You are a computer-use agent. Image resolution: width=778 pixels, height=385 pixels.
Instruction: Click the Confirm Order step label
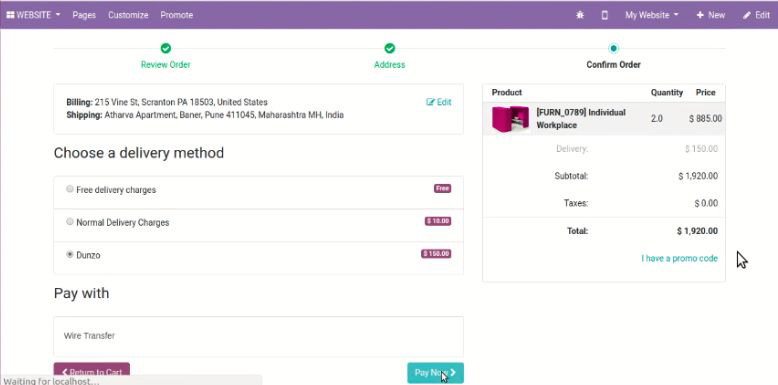click(613, 64)
